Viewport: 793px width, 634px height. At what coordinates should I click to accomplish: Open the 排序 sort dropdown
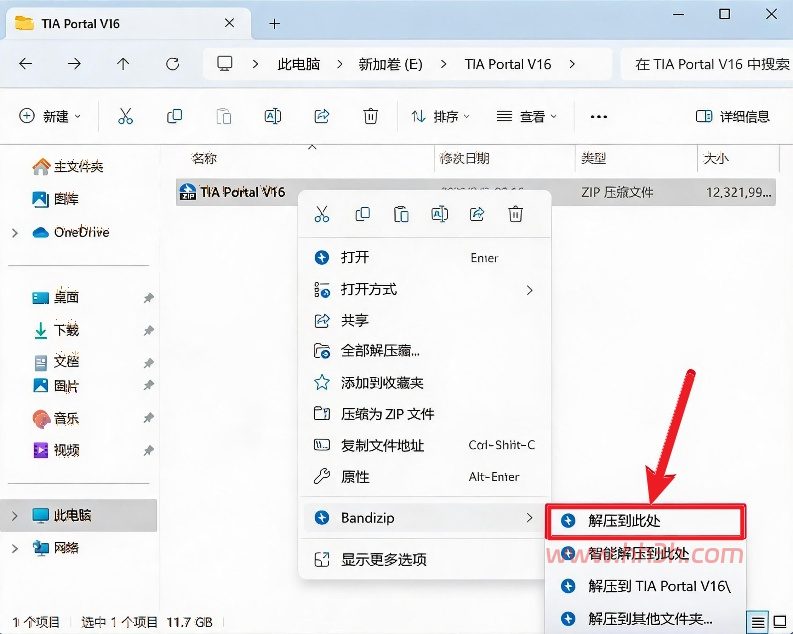[440, 117]
